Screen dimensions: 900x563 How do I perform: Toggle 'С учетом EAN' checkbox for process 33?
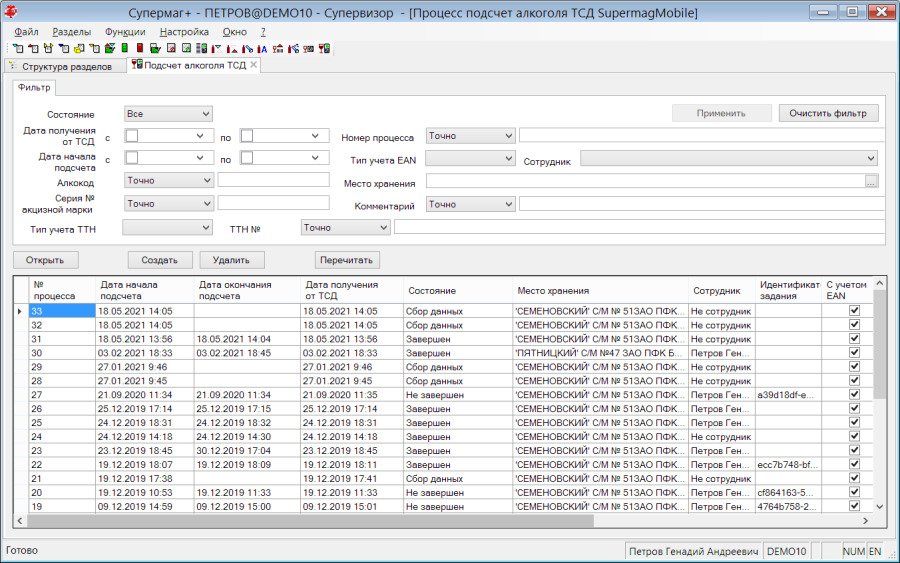[x=854, y=310]
